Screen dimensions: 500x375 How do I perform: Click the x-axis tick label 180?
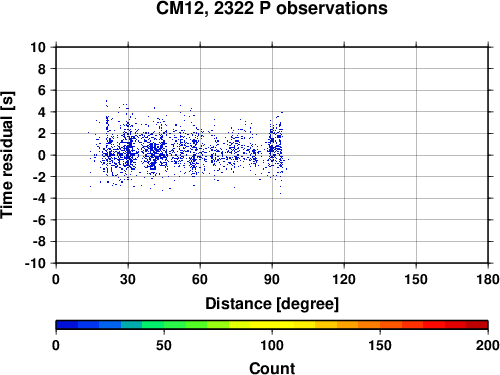(488, 279)
